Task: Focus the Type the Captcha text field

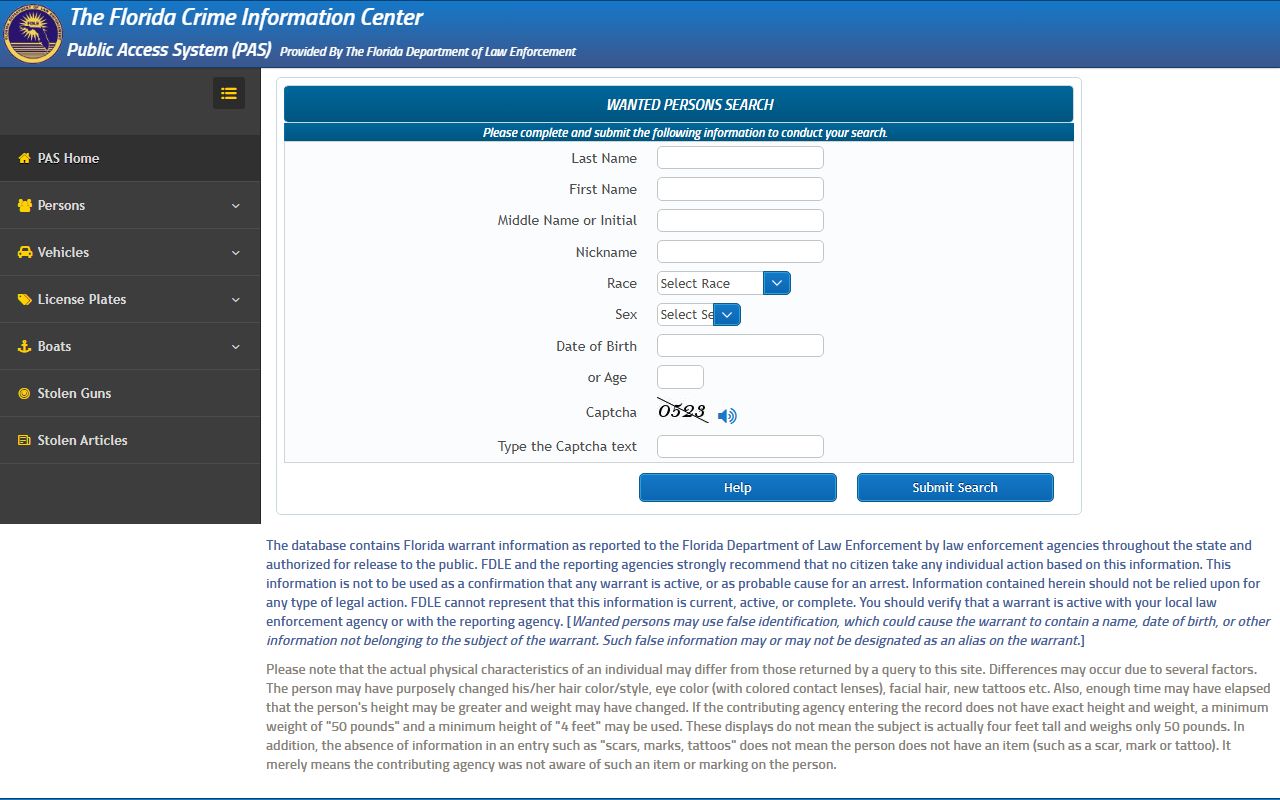Action: [740, 446]
